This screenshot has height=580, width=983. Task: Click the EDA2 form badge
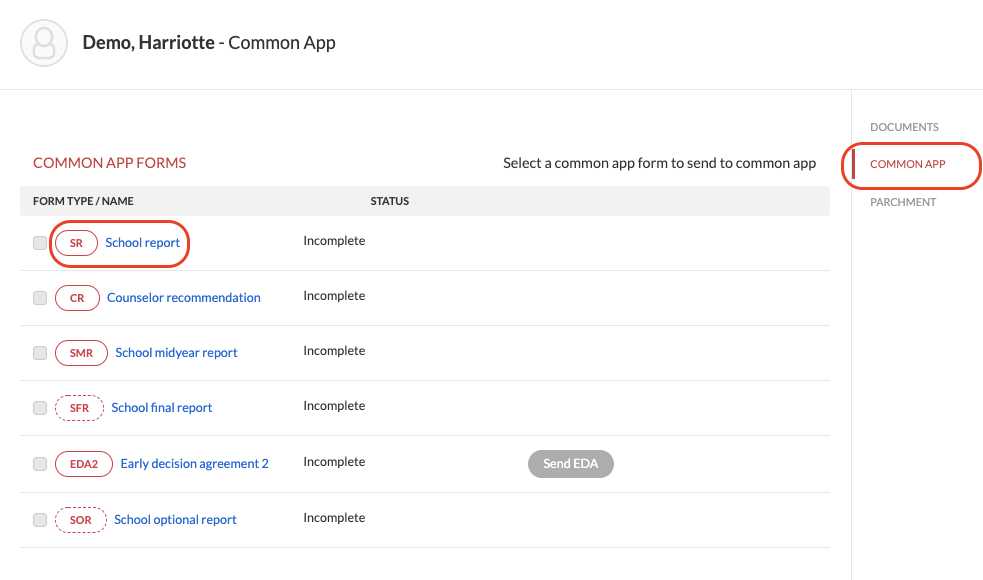(x=84, y=464)
